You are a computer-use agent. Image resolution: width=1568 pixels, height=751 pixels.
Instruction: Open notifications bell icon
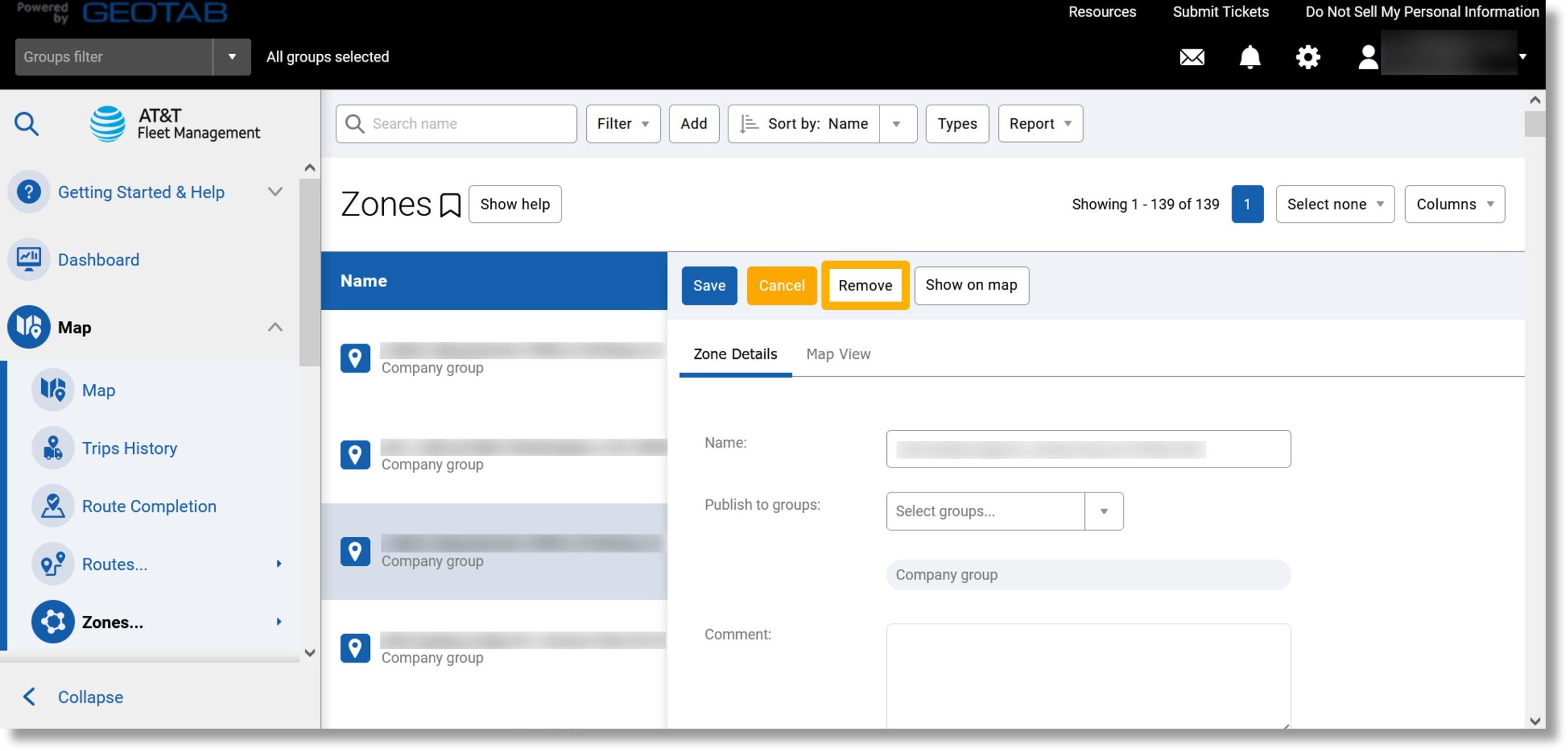tap(1249, 57)
